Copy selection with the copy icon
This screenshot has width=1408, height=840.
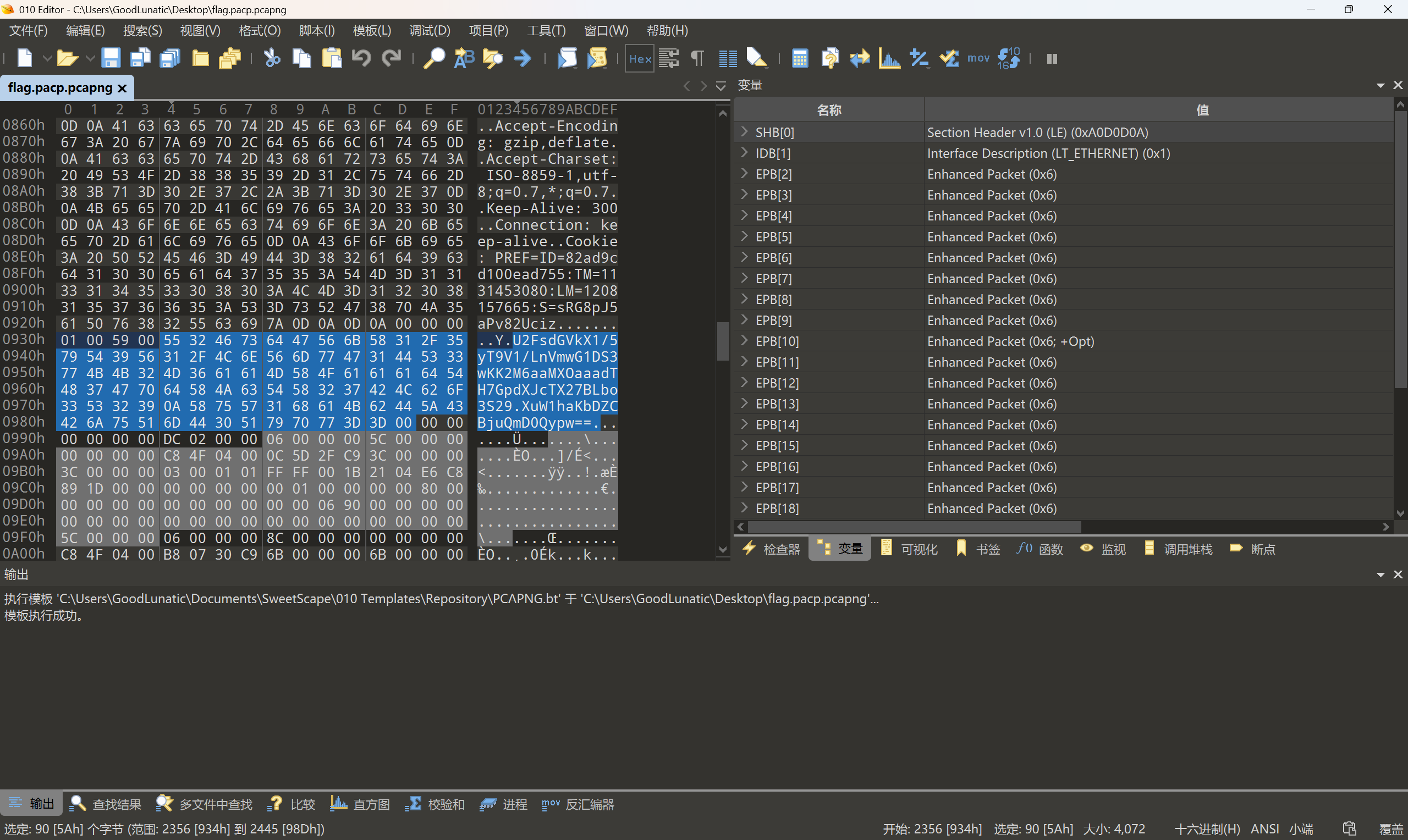(302, 58)
